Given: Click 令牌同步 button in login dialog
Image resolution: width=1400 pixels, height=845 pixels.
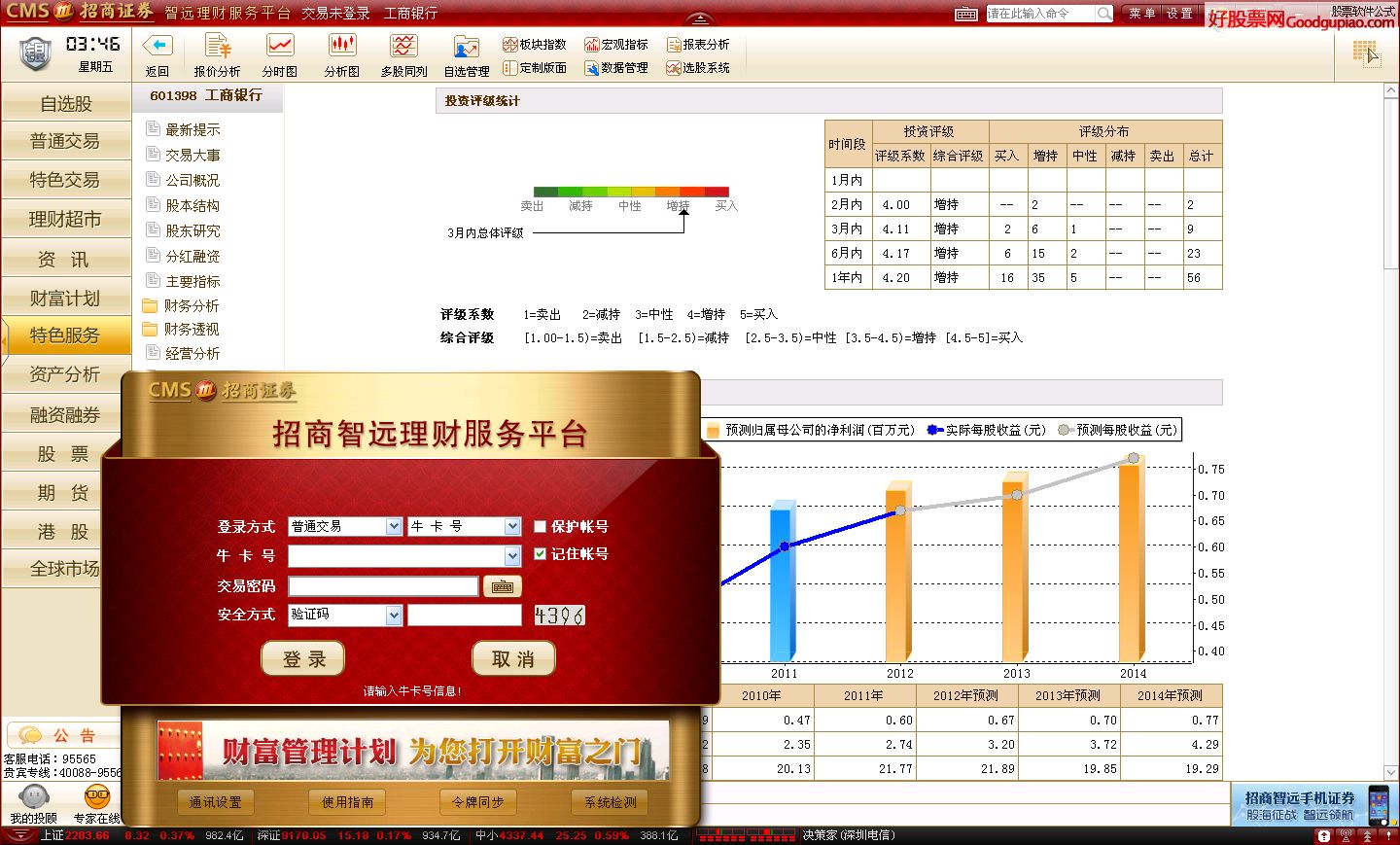Looking at the screenshot, I should click(478, 802).
